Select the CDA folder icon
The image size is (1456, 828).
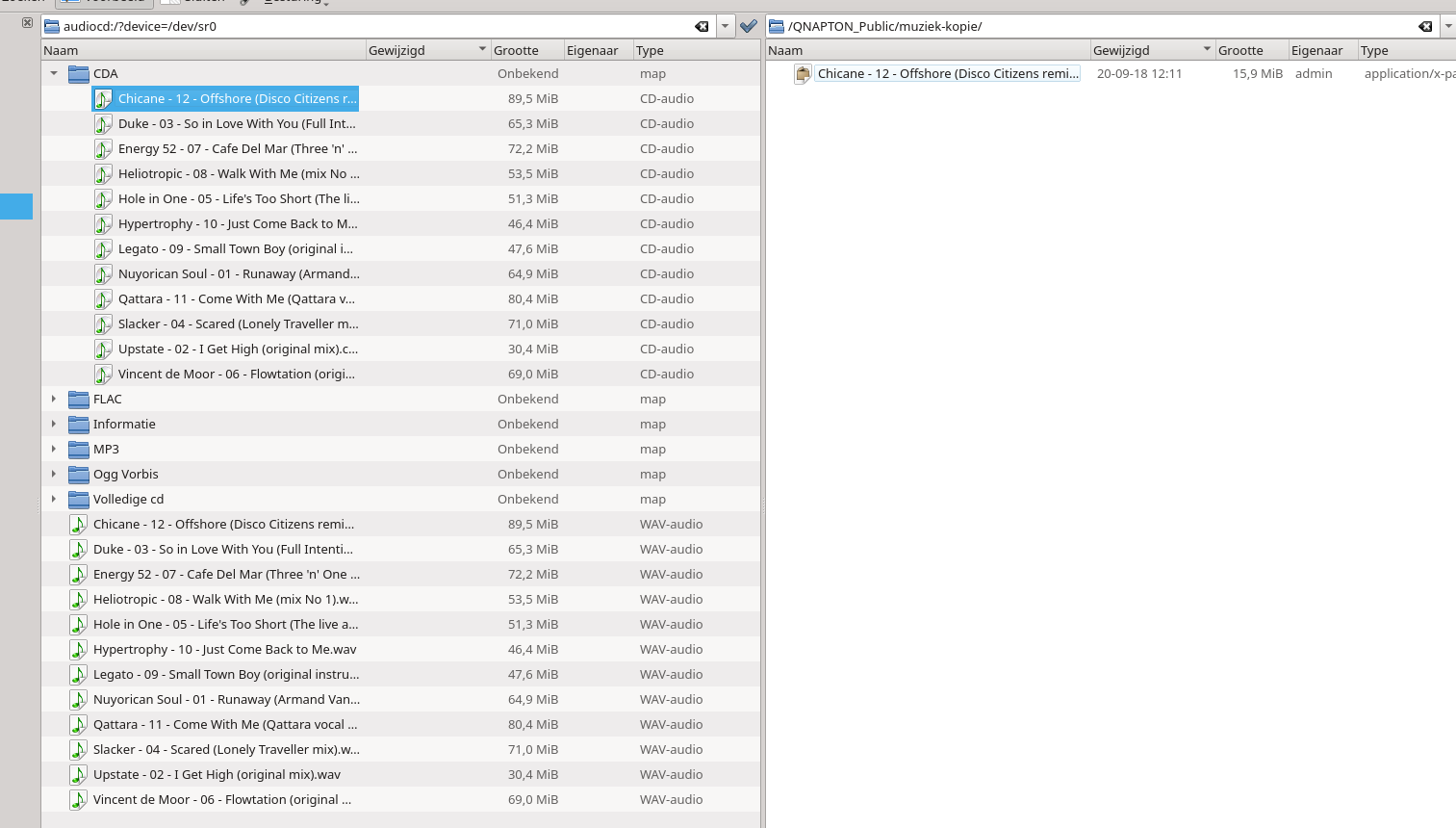(x=79, y=73)
